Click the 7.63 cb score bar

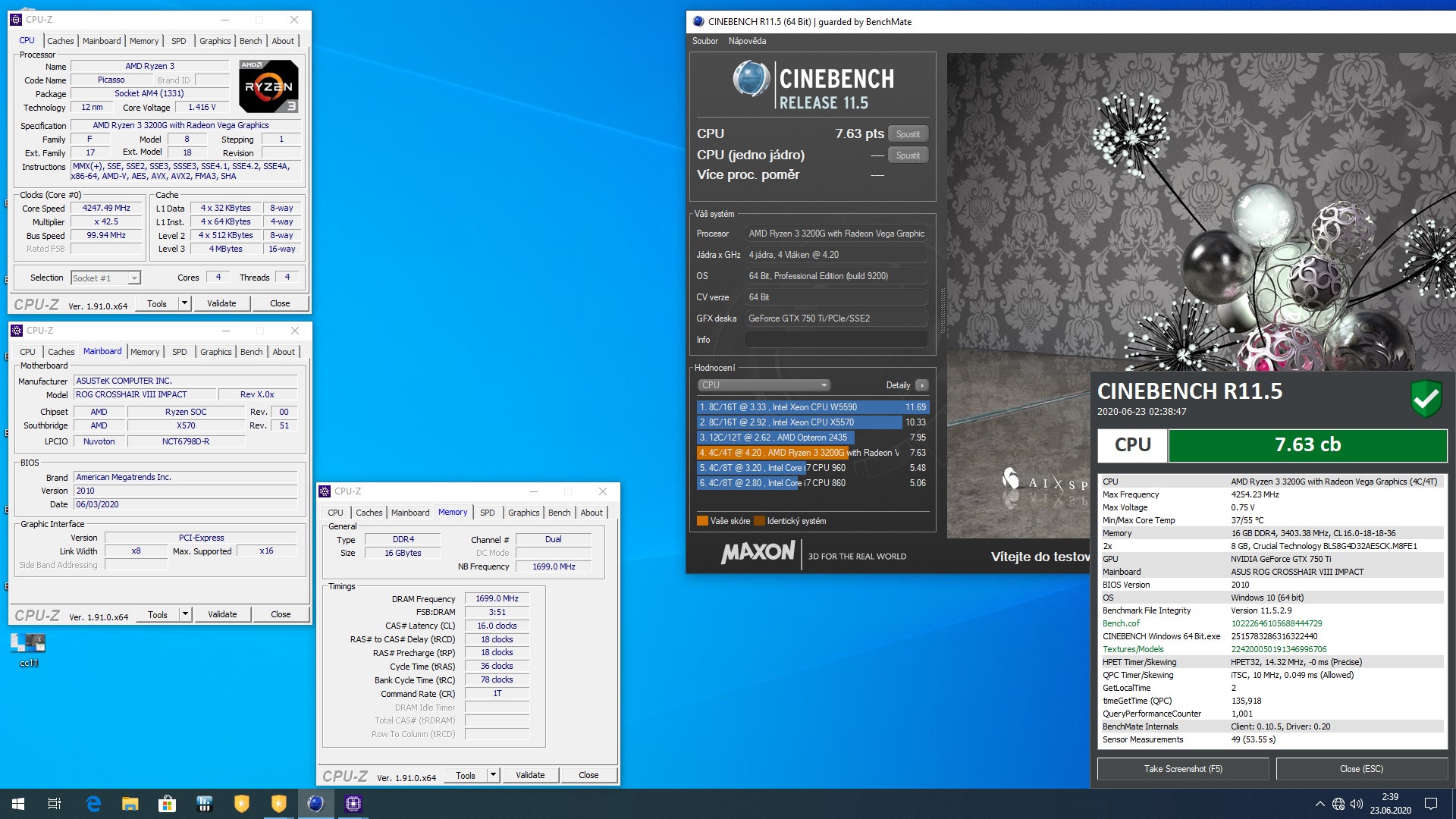[1307, 445]
